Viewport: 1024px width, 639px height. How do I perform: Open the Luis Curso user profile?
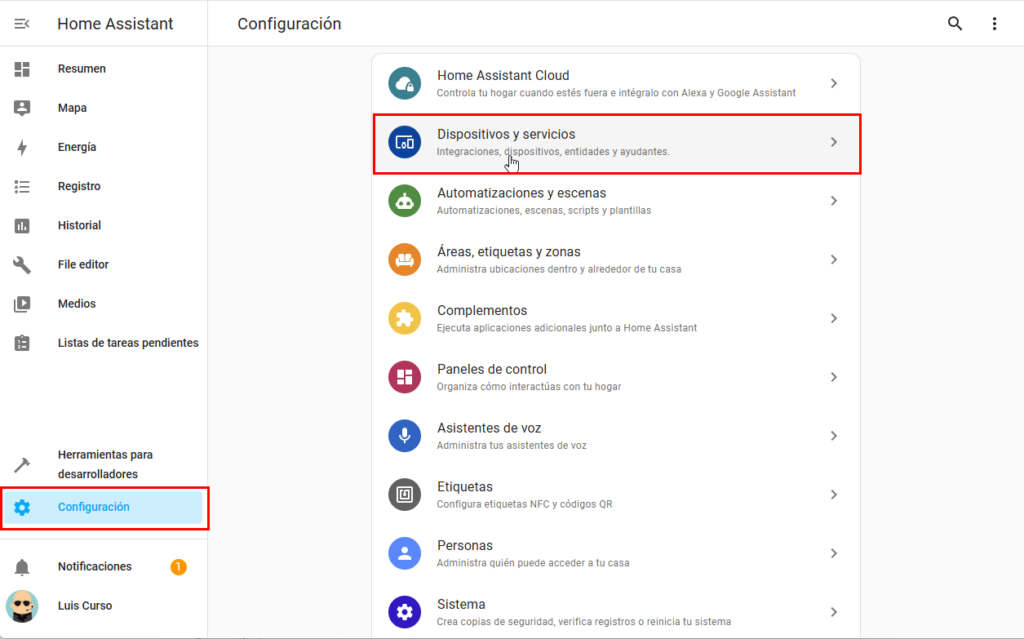click(85, 606)
